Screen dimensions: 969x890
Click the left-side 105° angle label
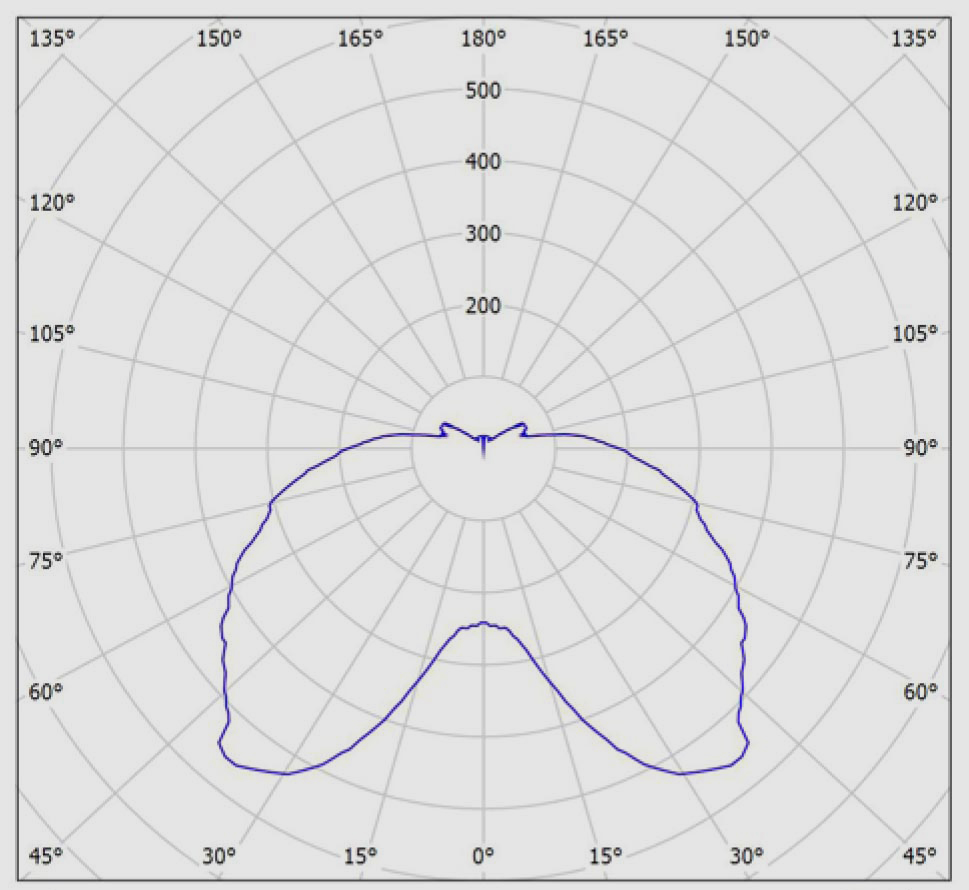pyautogui.click(x=52, y=333)
